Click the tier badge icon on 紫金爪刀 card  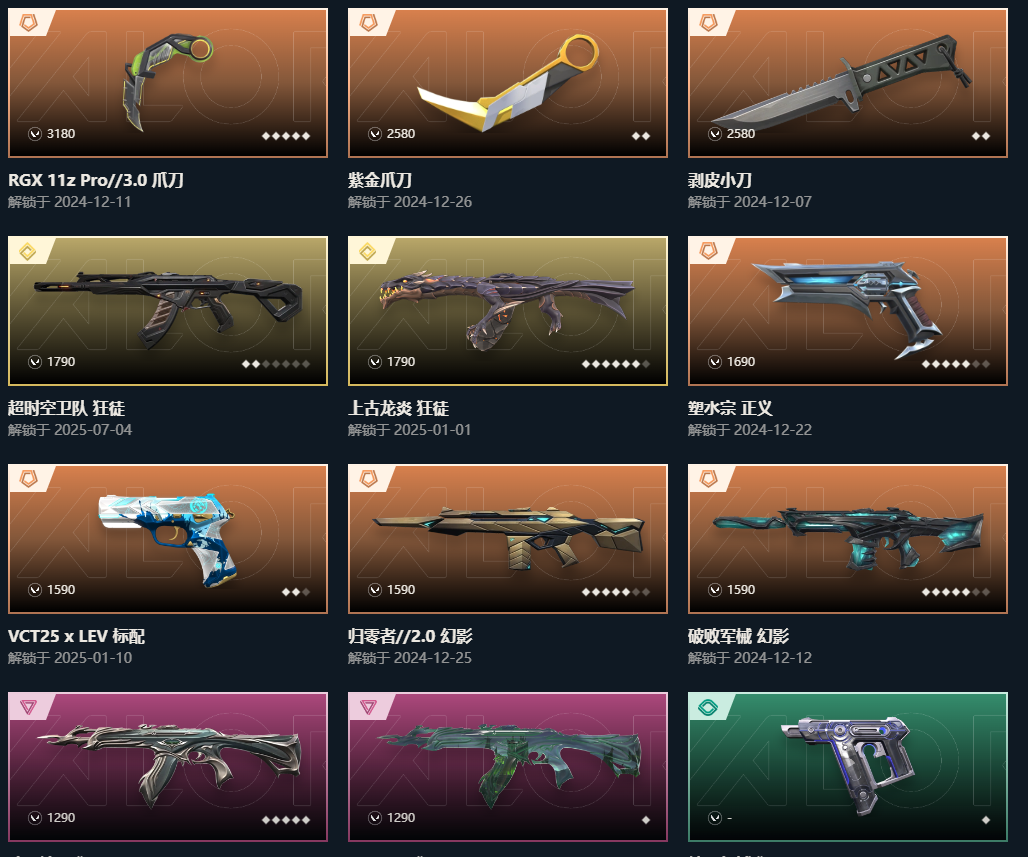pyautogui.click(x=368, y=24)
